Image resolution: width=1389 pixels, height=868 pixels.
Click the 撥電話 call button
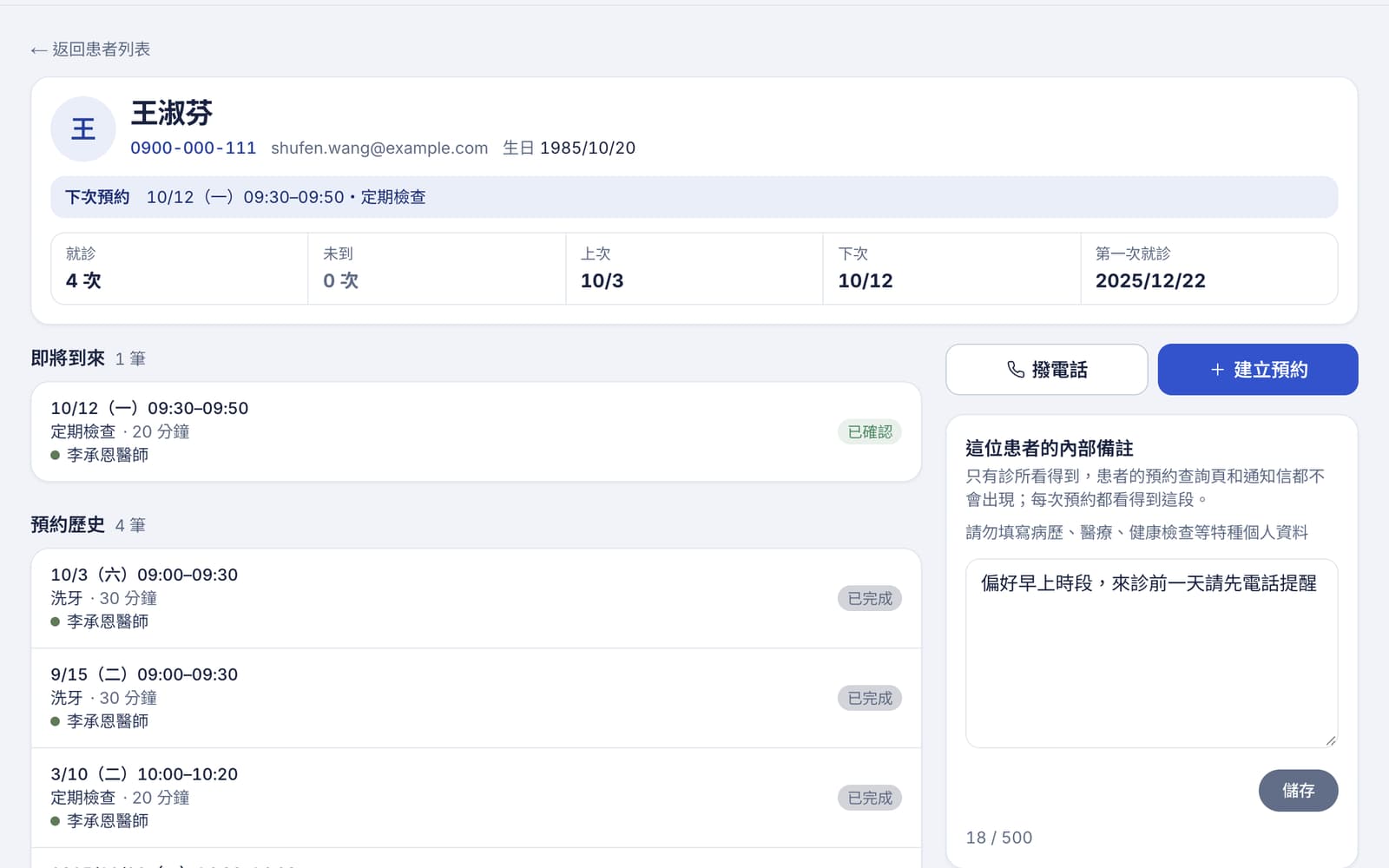[1047, 370]
